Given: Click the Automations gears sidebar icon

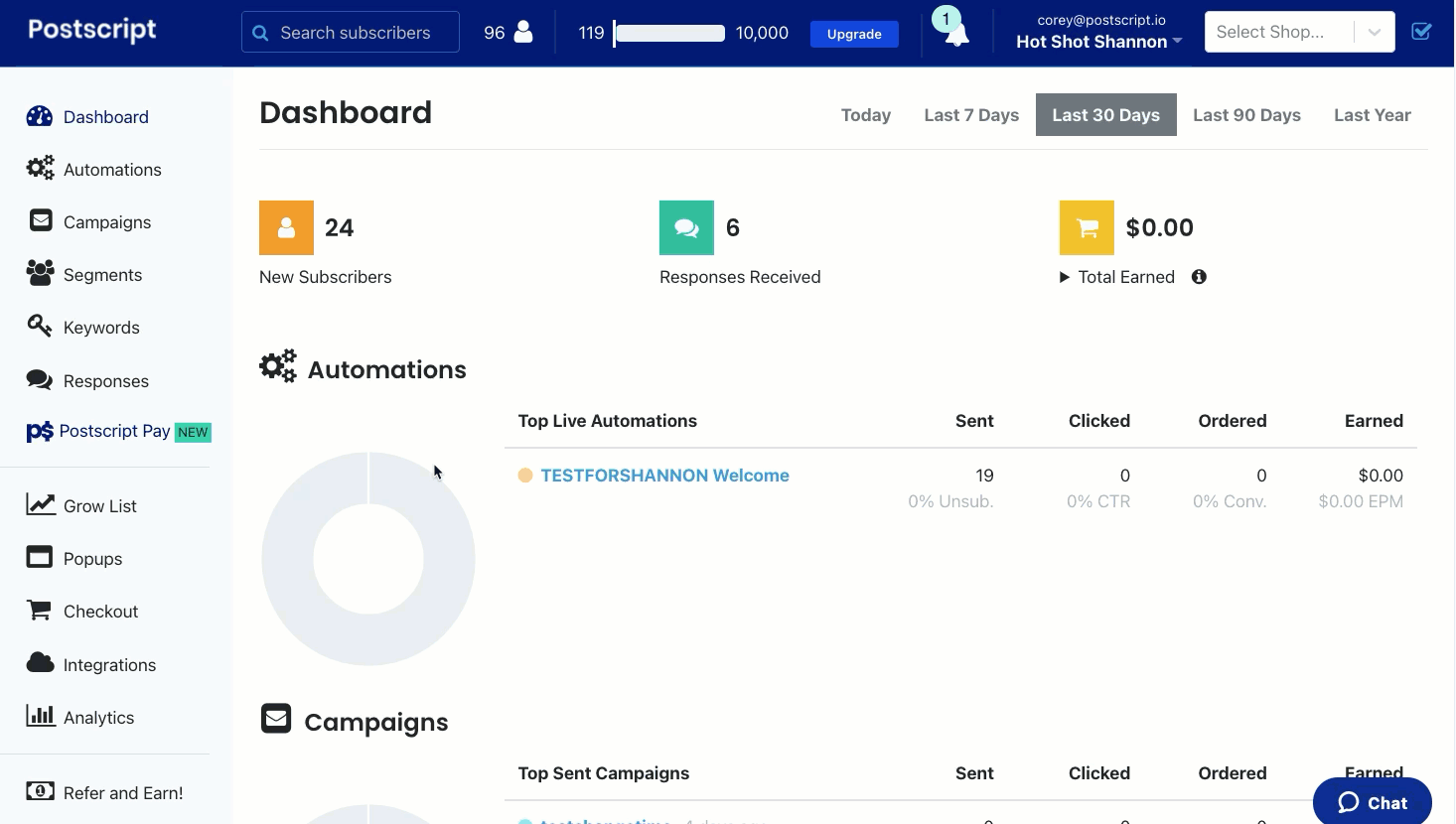Looking at the screenshot, I should (x=40, y=168).
